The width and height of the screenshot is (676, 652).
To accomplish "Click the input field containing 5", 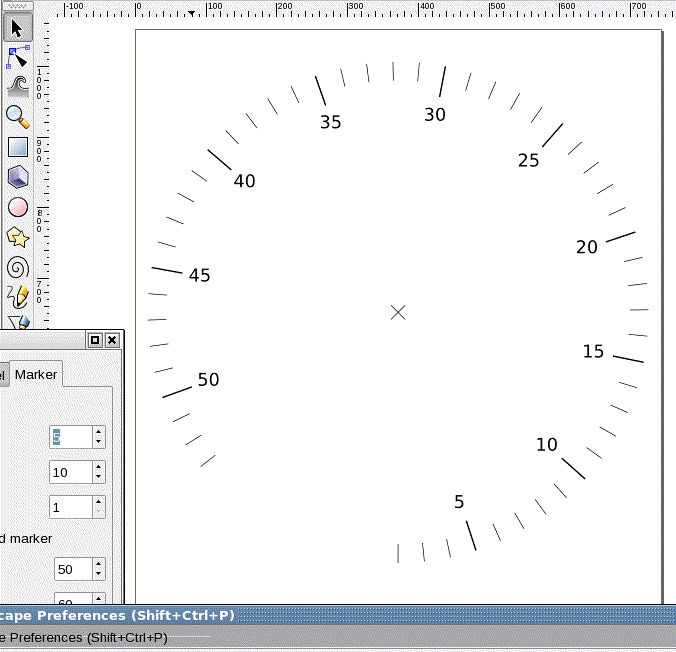I will pyautogui.click(x=71, y=437).
